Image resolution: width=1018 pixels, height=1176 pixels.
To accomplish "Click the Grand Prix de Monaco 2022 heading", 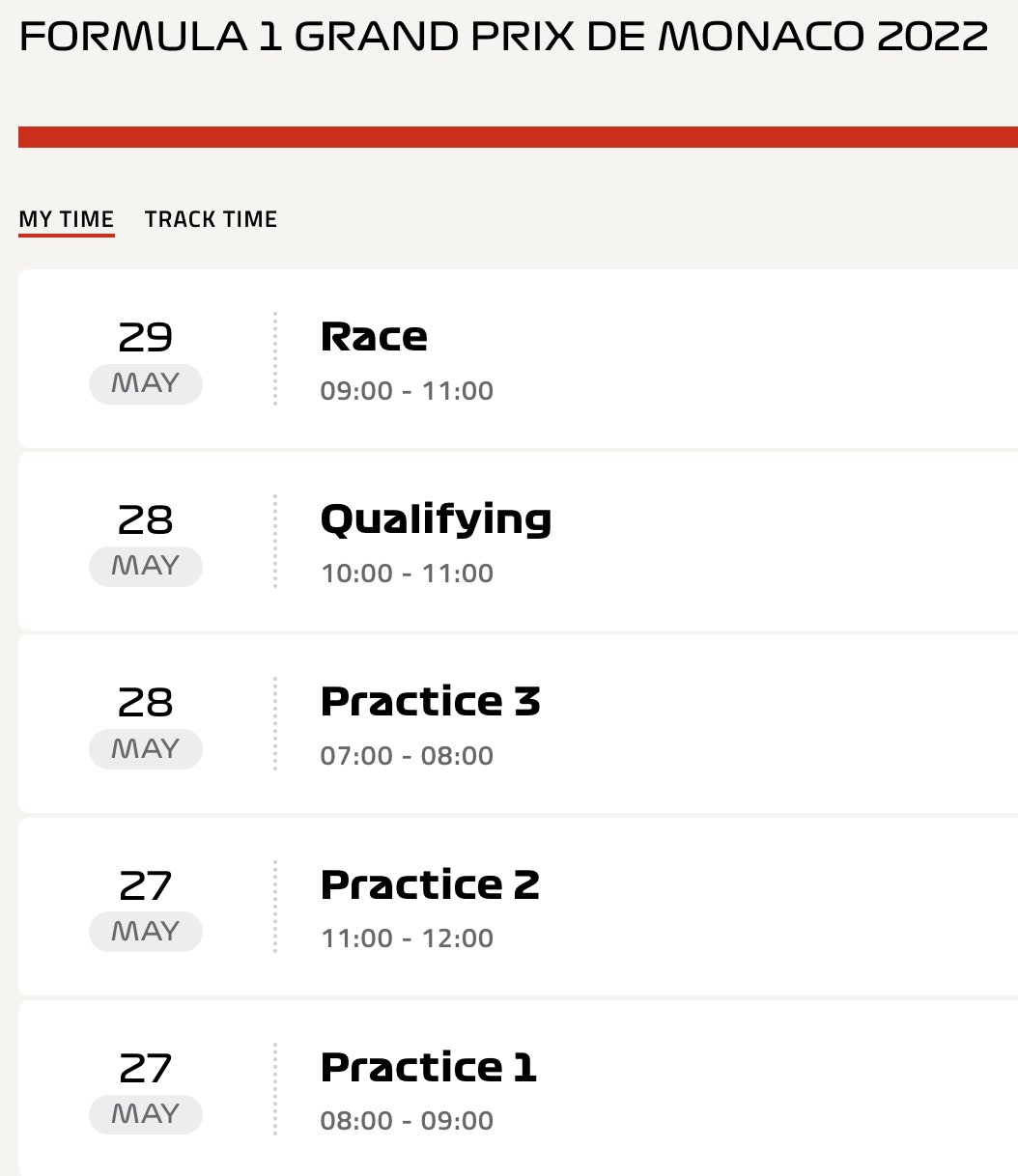I will [503, 38].
